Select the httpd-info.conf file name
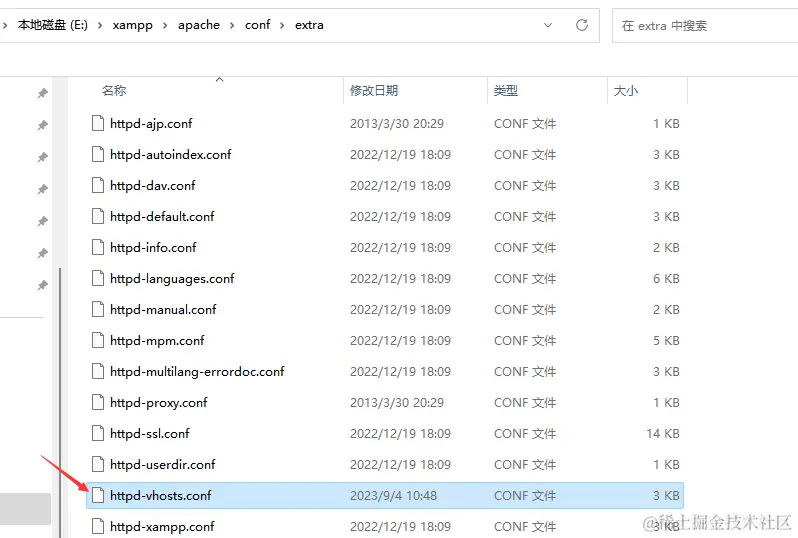798x538 pixels. pos(153,247)
